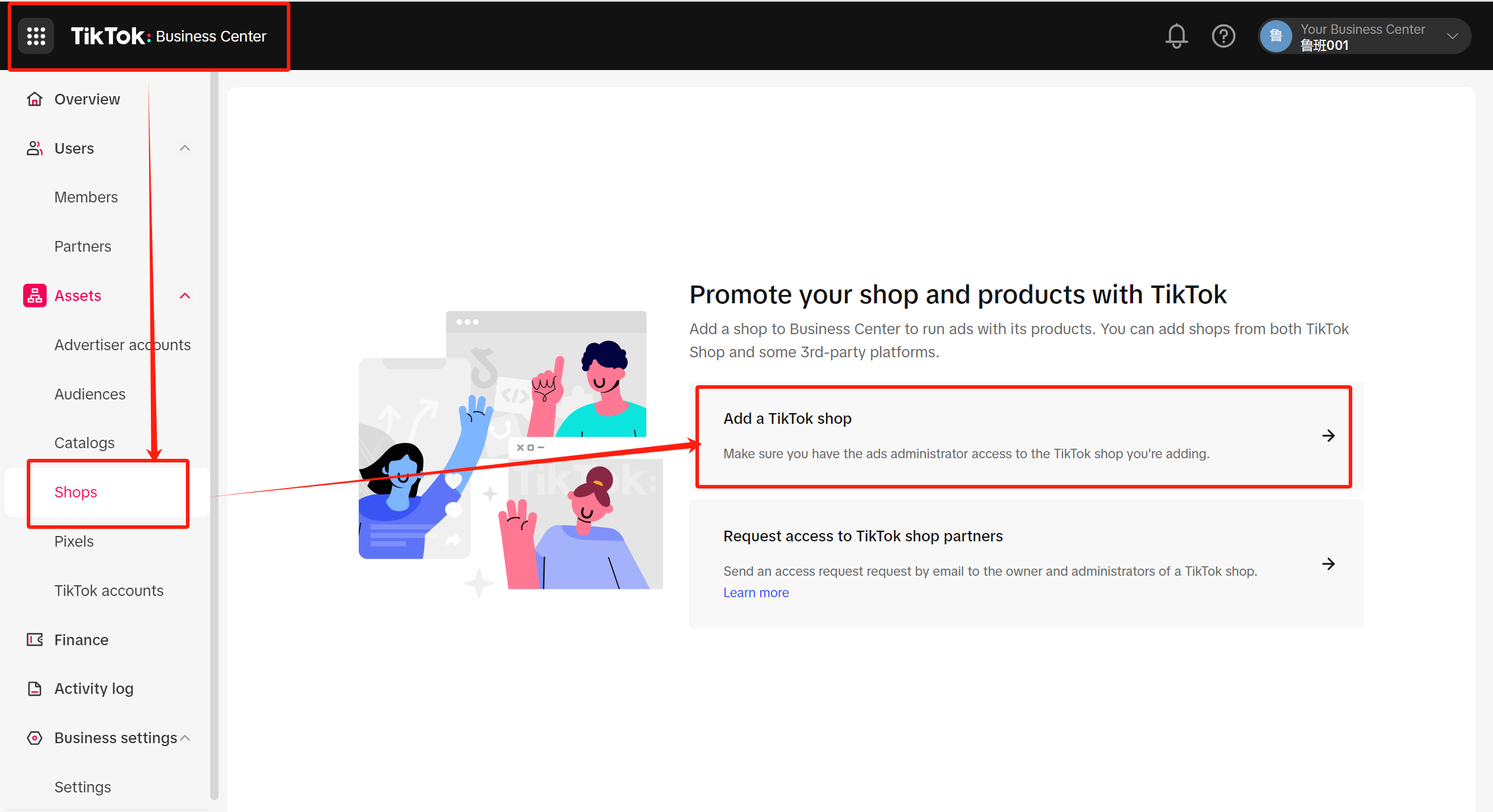1493x812 pixels.
Task: Click the Overview home icon
Action: click(x=35, y=99)
